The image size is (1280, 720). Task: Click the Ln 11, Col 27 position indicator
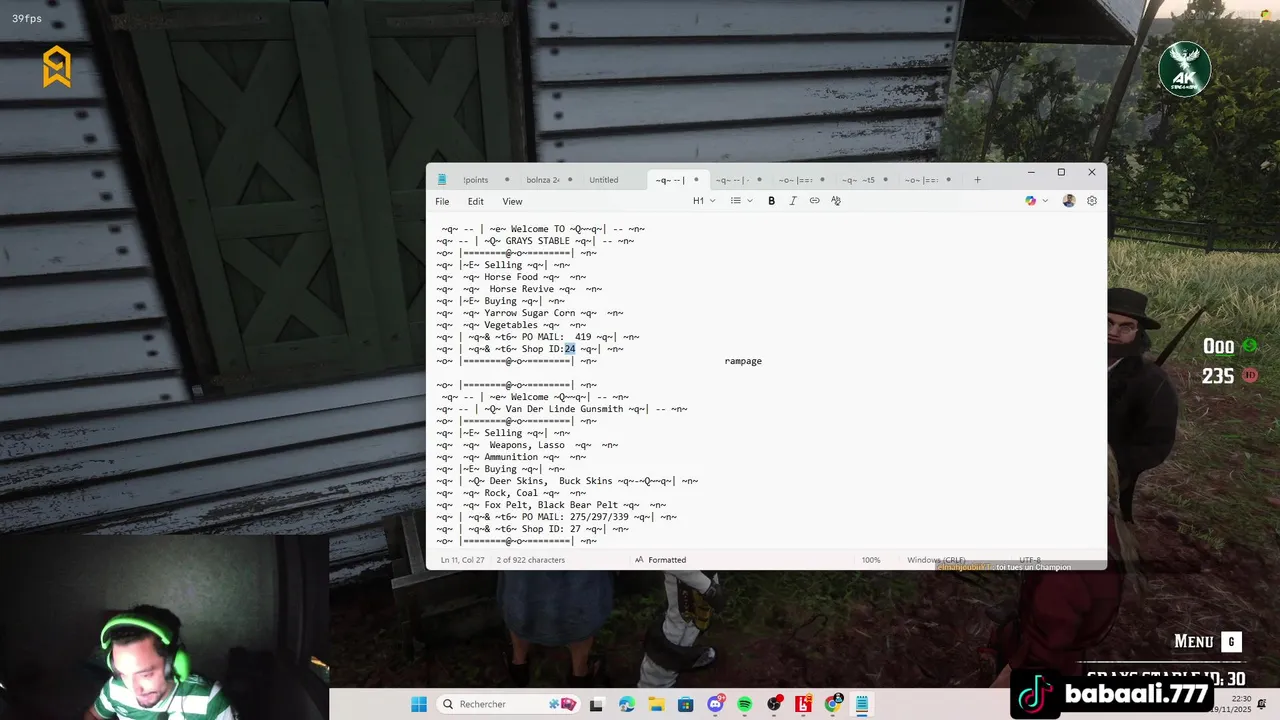point(462,560)
